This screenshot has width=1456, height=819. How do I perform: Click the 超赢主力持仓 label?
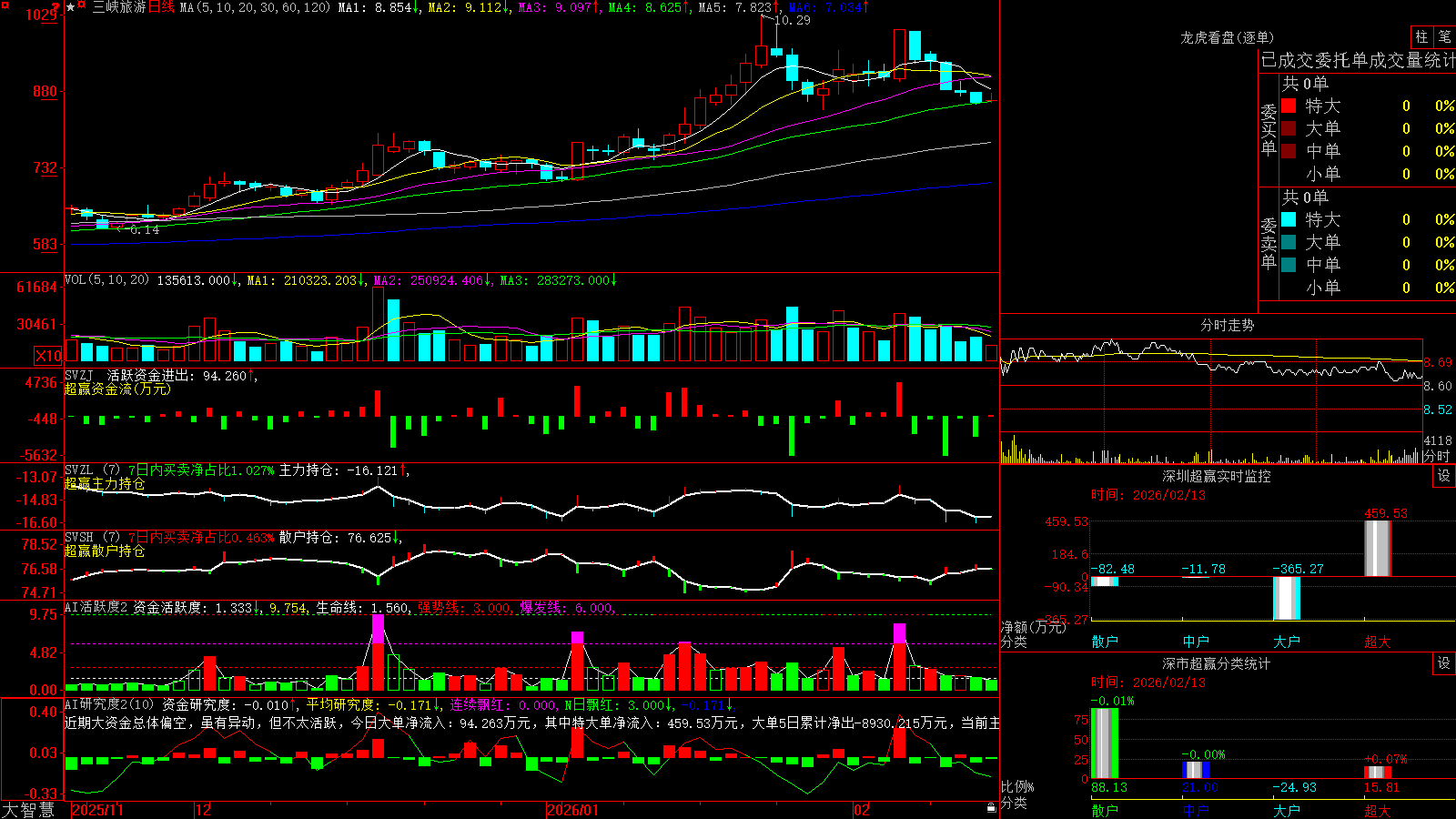click(x=105, y=483)
